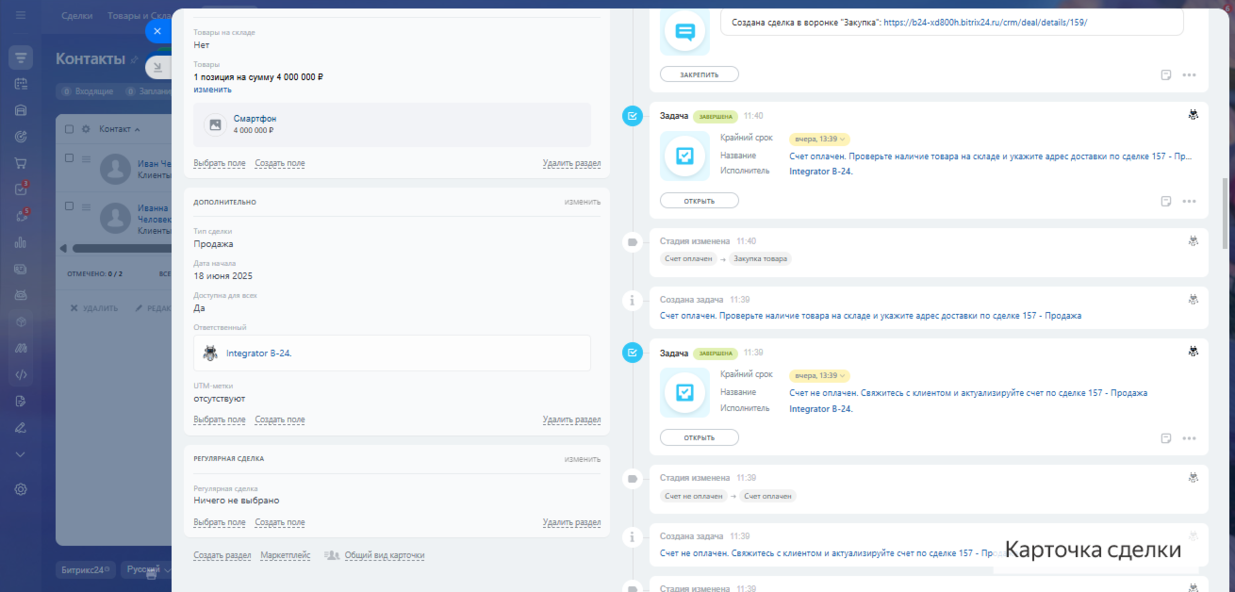Check the checkbox for the second contact row
Viewport: 1235px width, 592px height.
point(69,206)
